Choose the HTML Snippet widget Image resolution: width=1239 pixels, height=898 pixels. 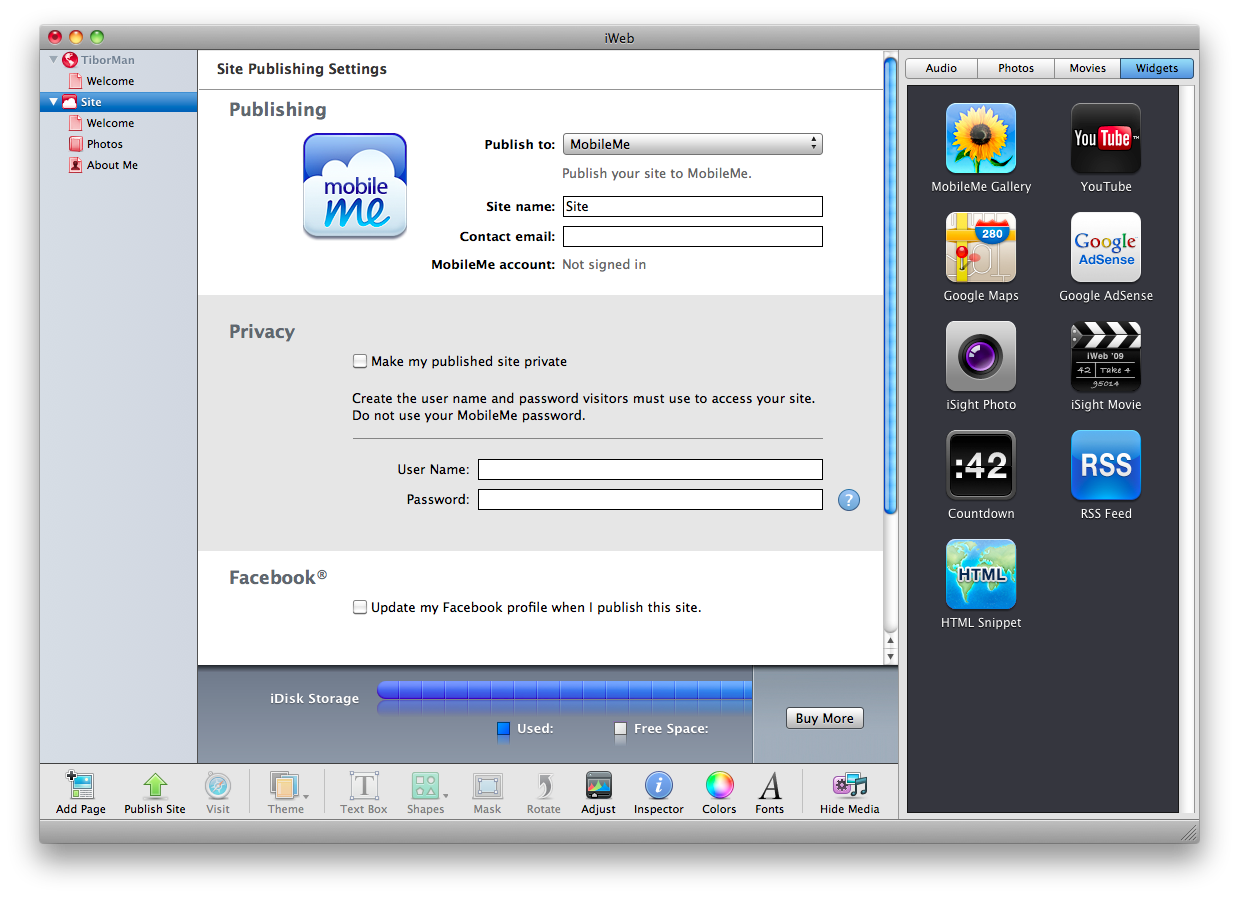(x=981, y=575)
